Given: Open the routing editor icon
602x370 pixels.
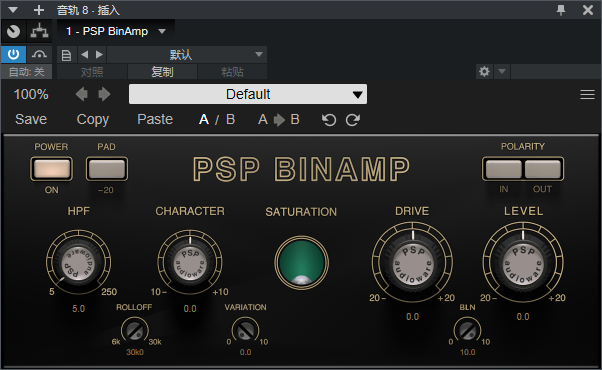Looking at the screenshot, I should point(40,31).
